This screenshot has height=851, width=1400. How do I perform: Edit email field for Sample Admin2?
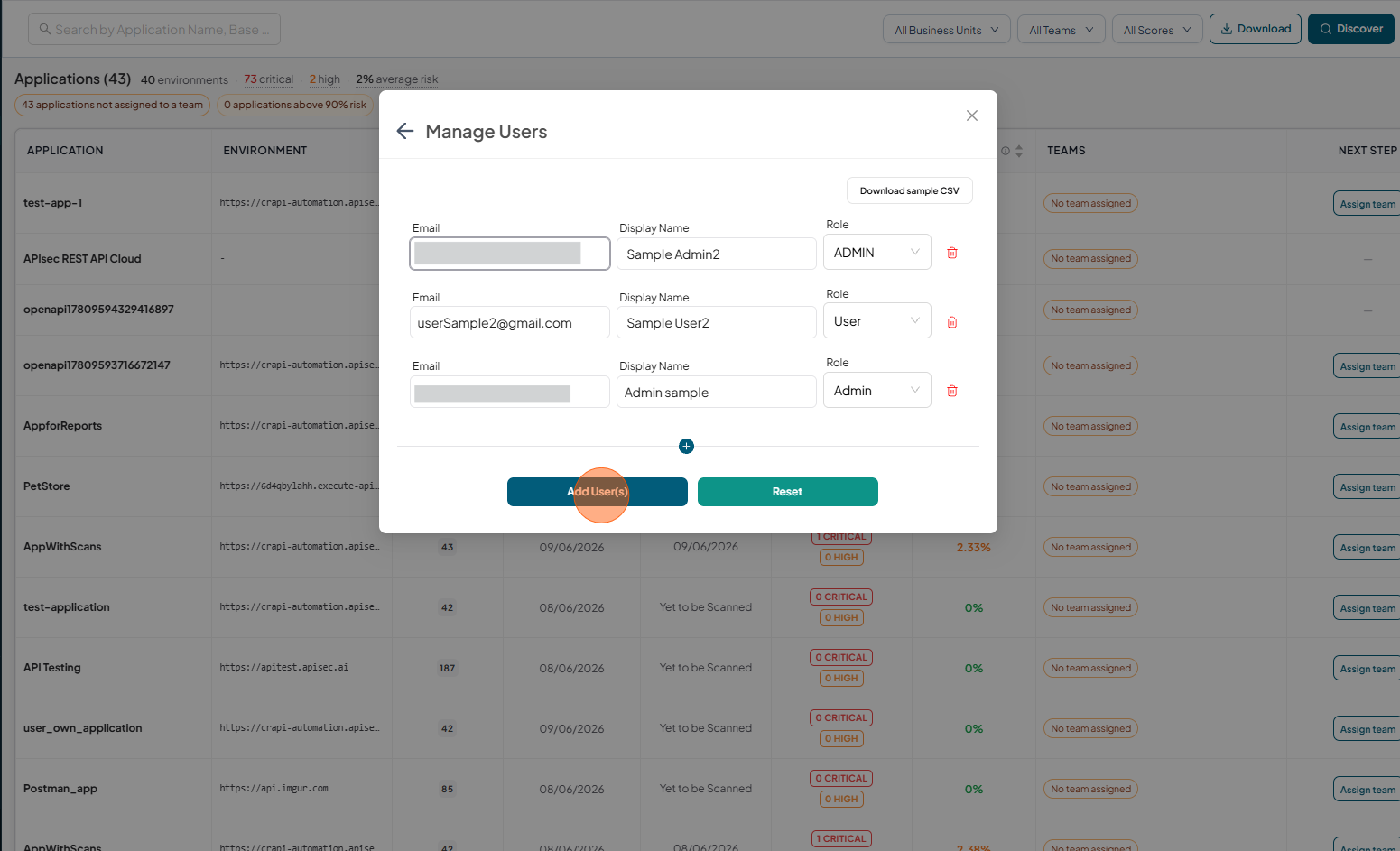(510, 254)
